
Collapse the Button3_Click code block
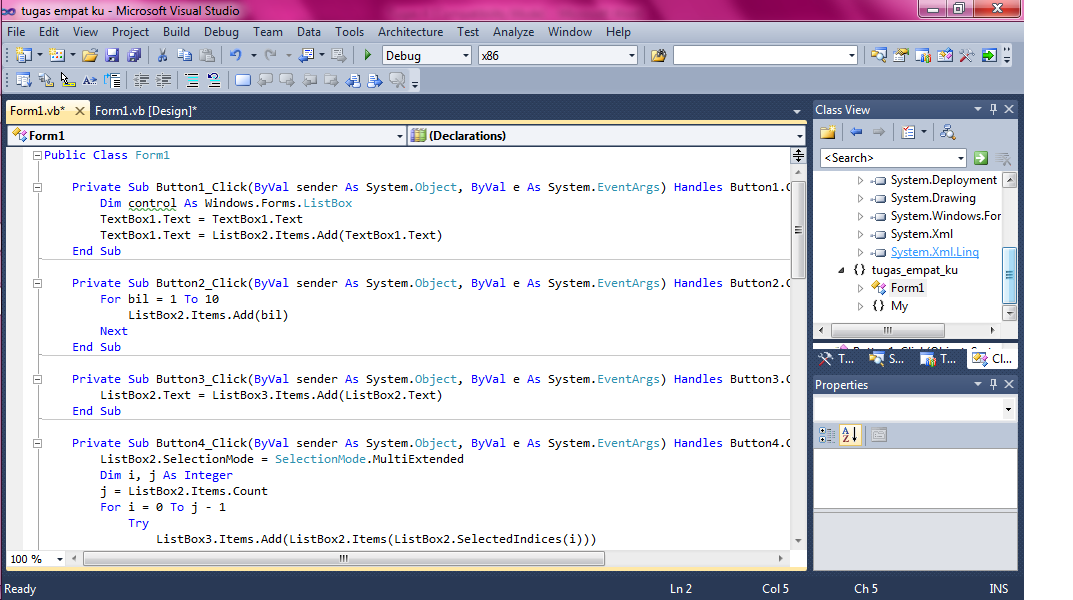click(38, 379)
